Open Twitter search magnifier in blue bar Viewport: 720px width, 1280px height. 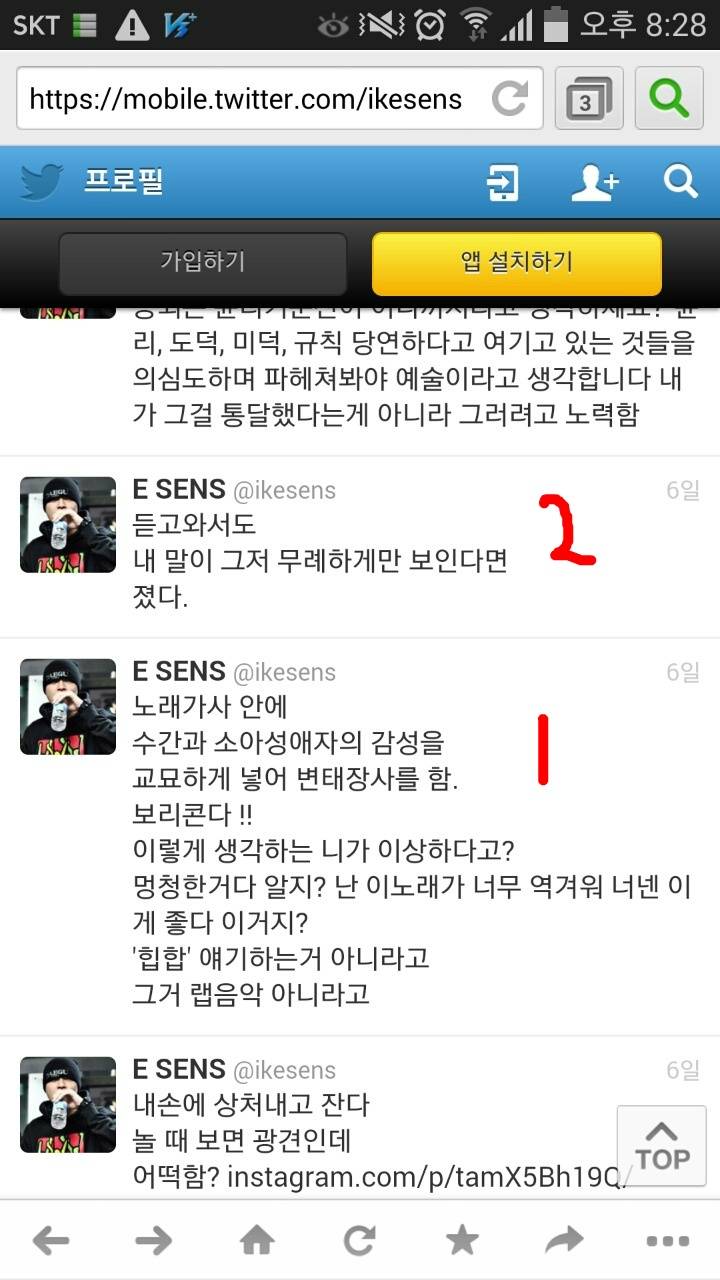coord(680,182)
